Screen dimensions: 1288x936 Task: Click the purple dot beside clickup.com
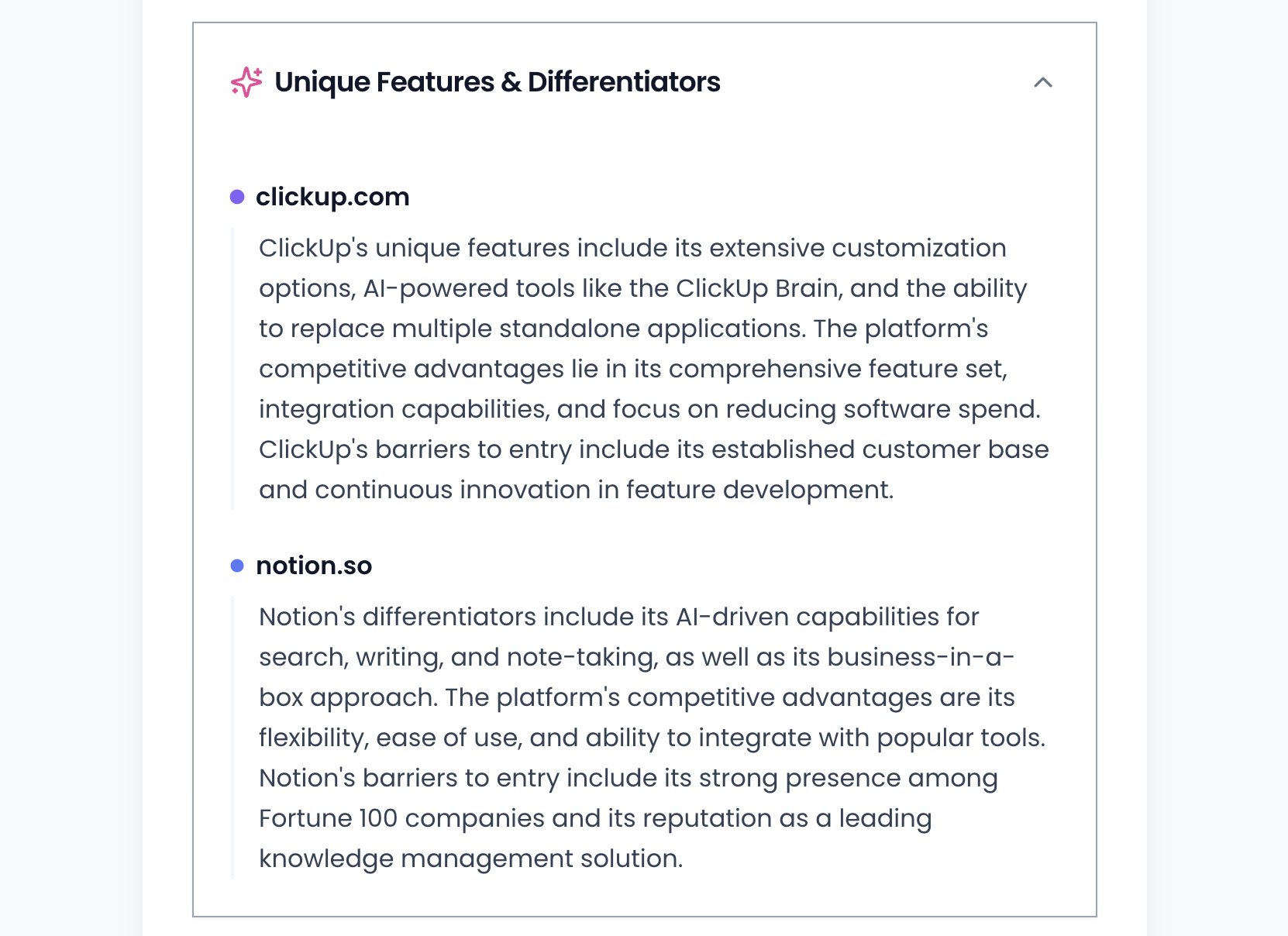[237, 198]
